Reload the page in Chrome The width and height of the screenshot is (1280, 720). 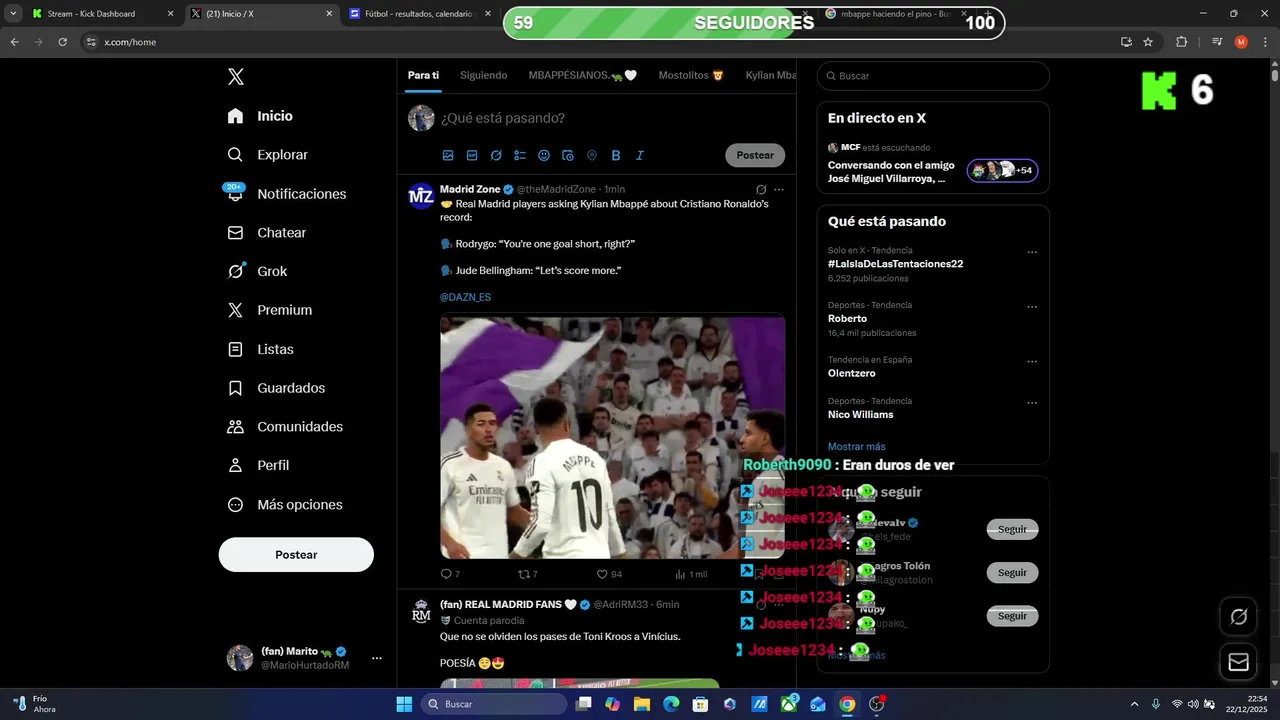pos(63,42)
